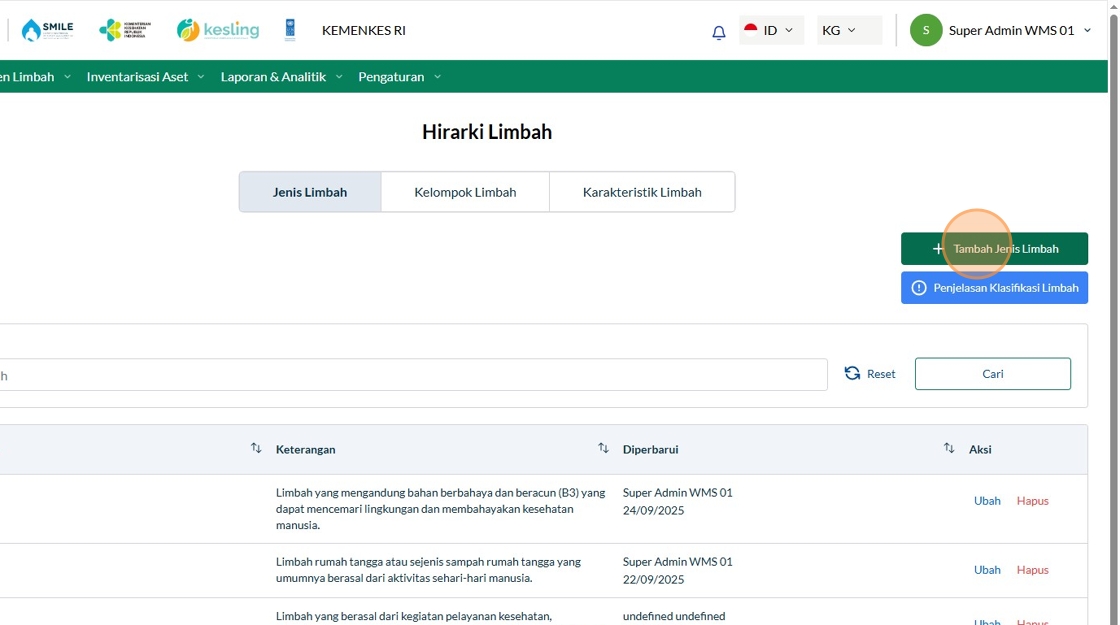Viewport: 1120px width, 625px height.
Task: Click Ubah for the B3 waste row
Action: tap(987, 501)
